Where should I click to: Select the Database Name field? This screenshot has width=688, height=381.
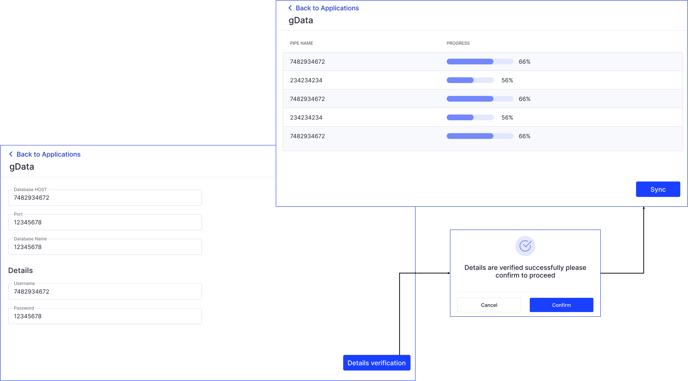[105, 247]
